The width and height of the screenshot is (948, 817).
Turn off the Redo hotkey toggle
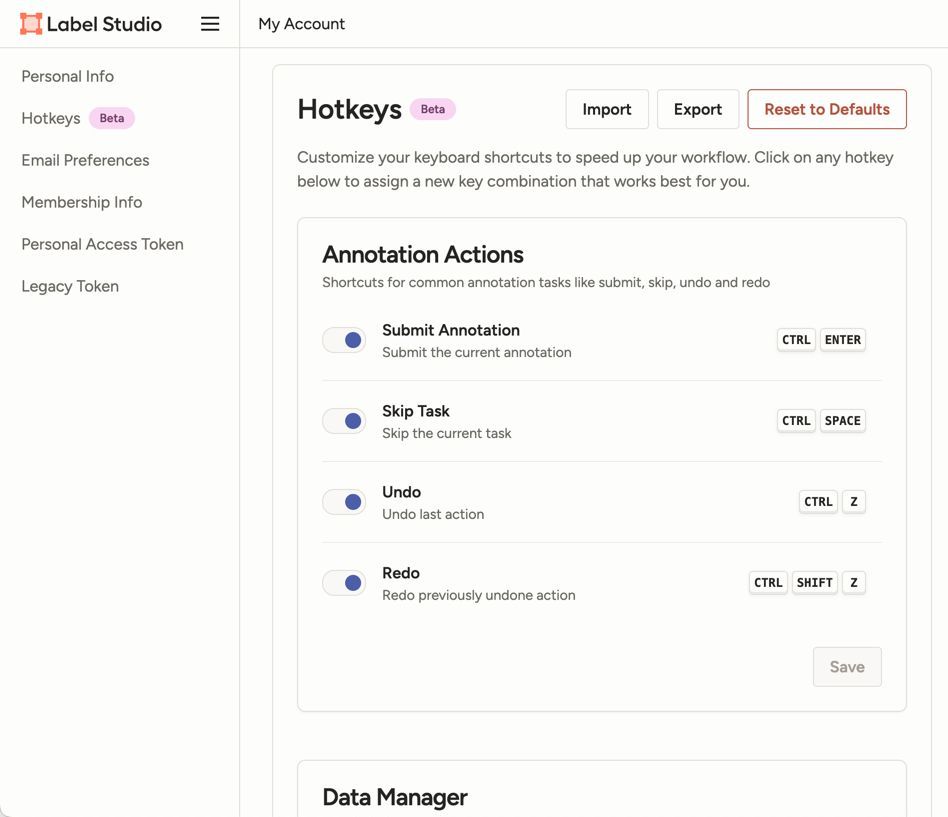[x=344, y=583]
